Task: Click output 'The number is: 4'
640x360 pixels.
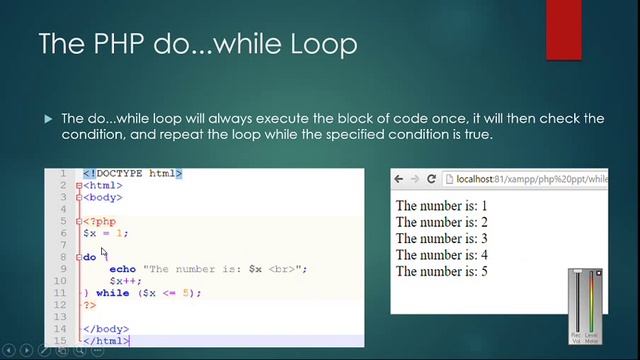Action: [x=441, y=255]
